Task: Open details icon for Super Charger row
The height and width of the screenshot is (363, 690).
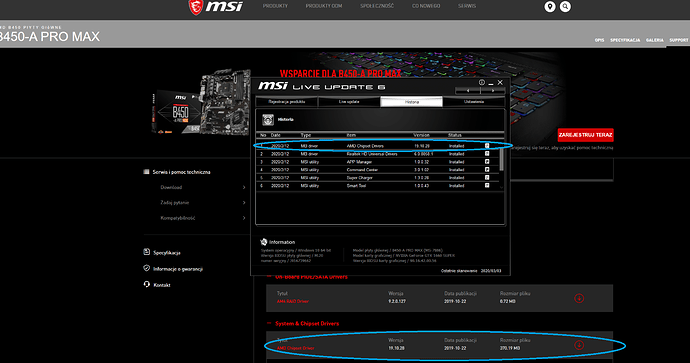Action: click(487, 177)
